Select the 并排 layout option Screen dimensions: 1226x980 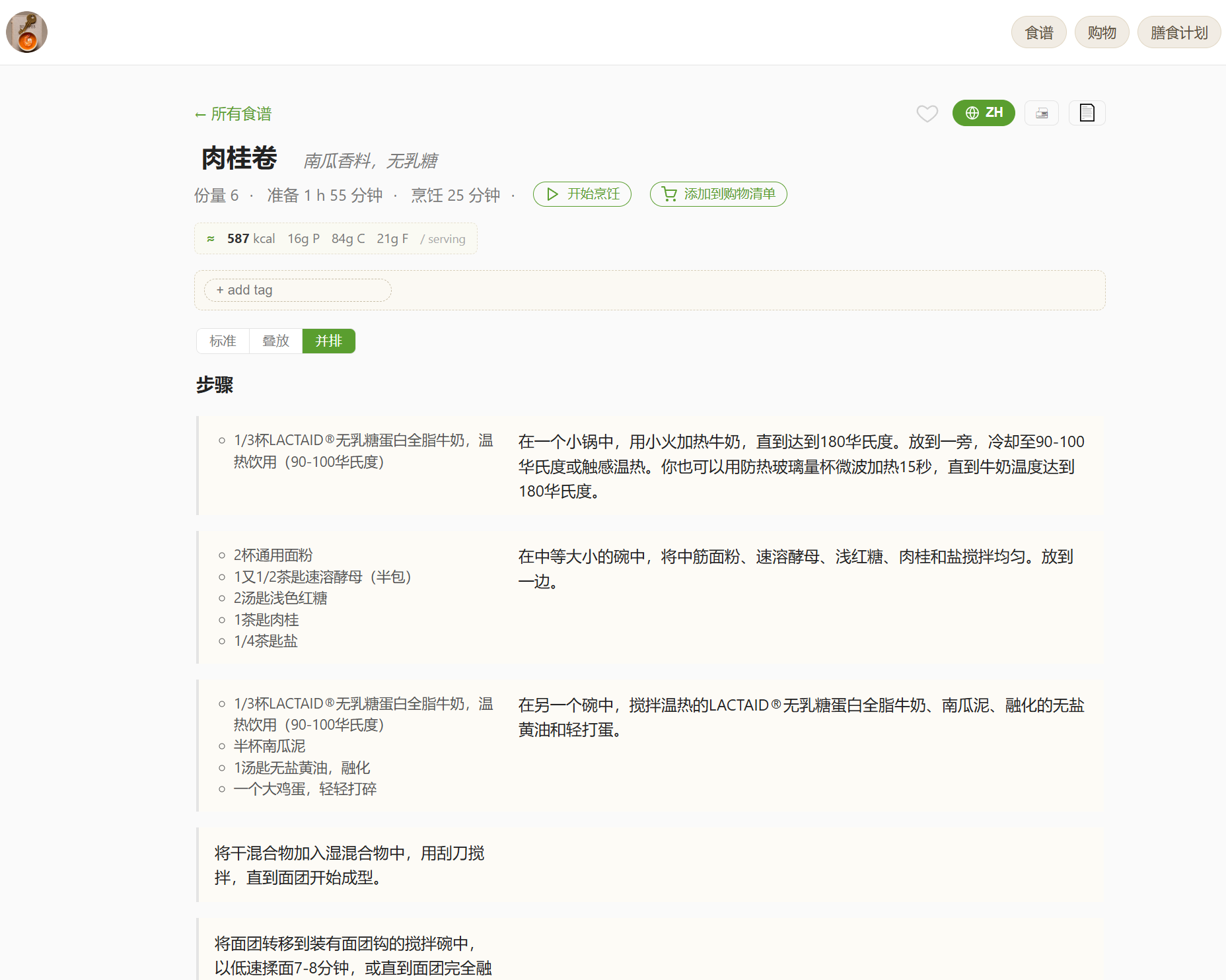click(328, 341)
